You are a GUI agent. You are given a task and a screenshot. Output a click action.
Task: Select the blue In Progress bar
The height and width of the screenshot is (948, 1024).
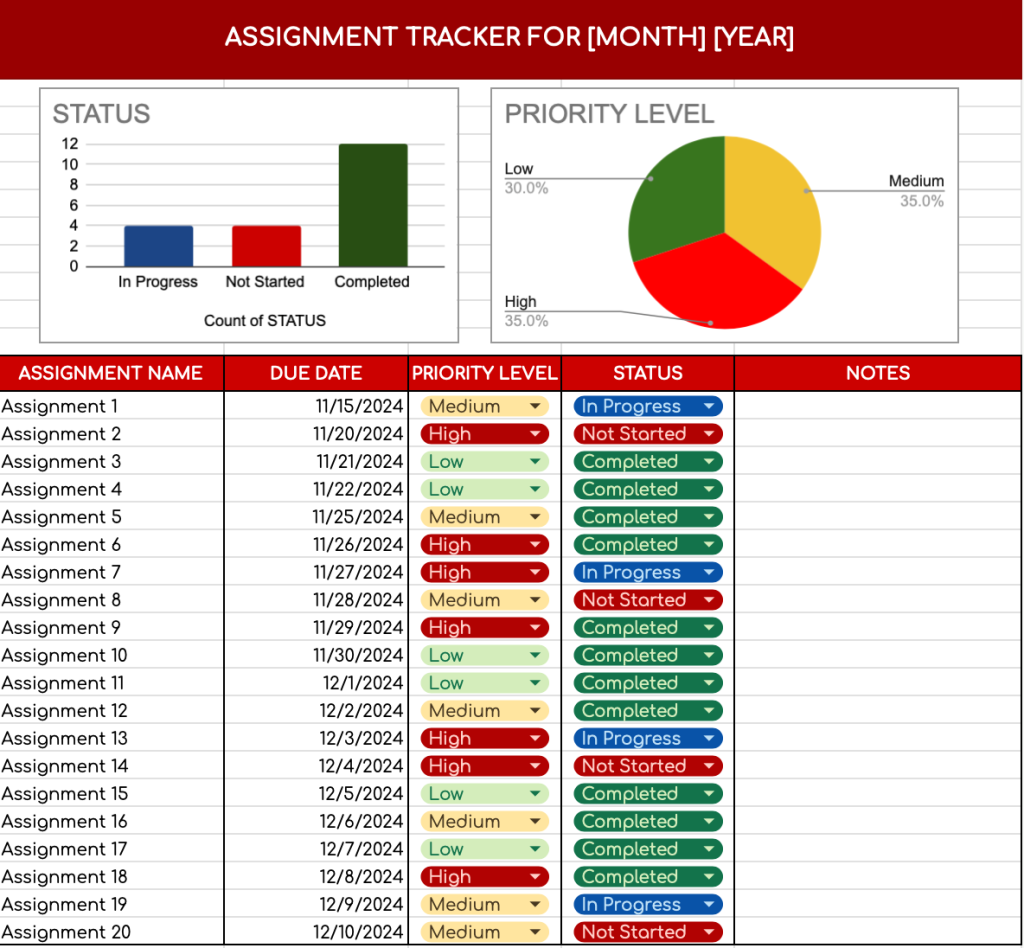[158, 246]
